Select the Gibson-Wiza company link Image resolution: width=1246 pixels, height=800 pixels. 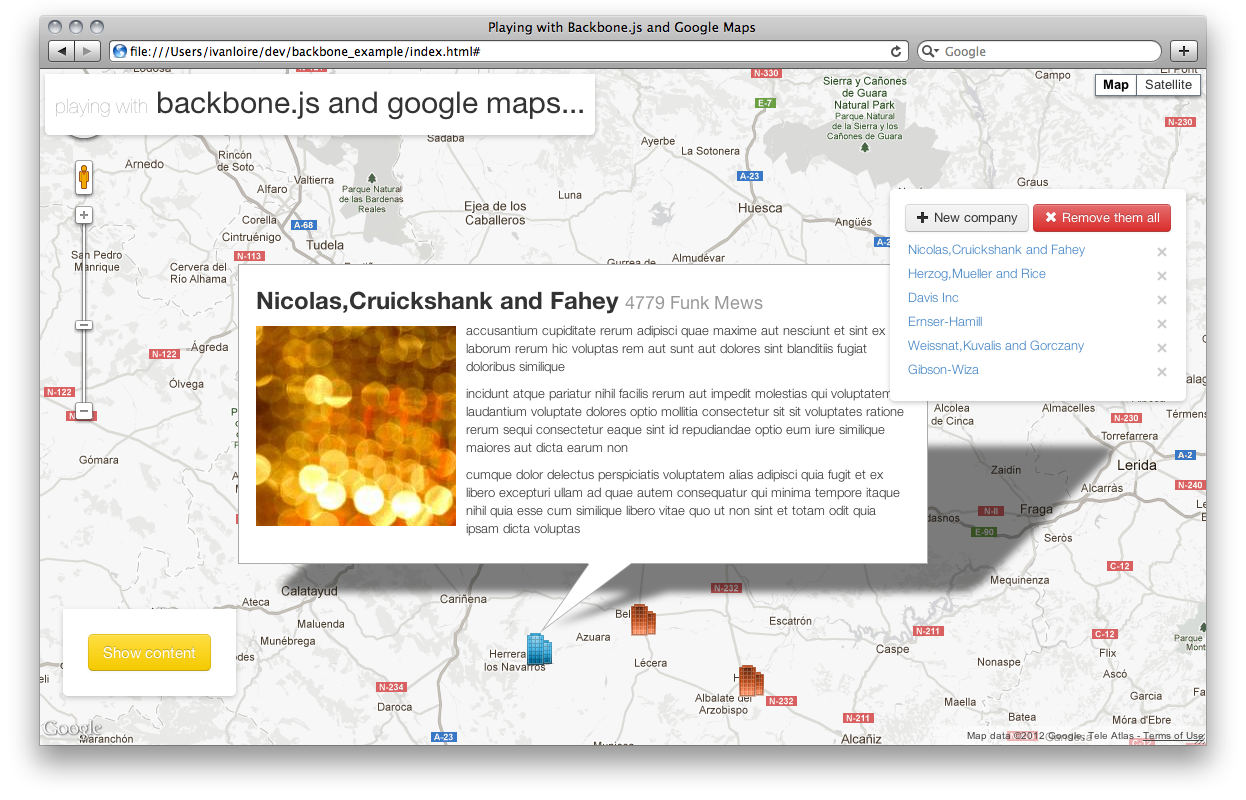[x=943, y=370]
